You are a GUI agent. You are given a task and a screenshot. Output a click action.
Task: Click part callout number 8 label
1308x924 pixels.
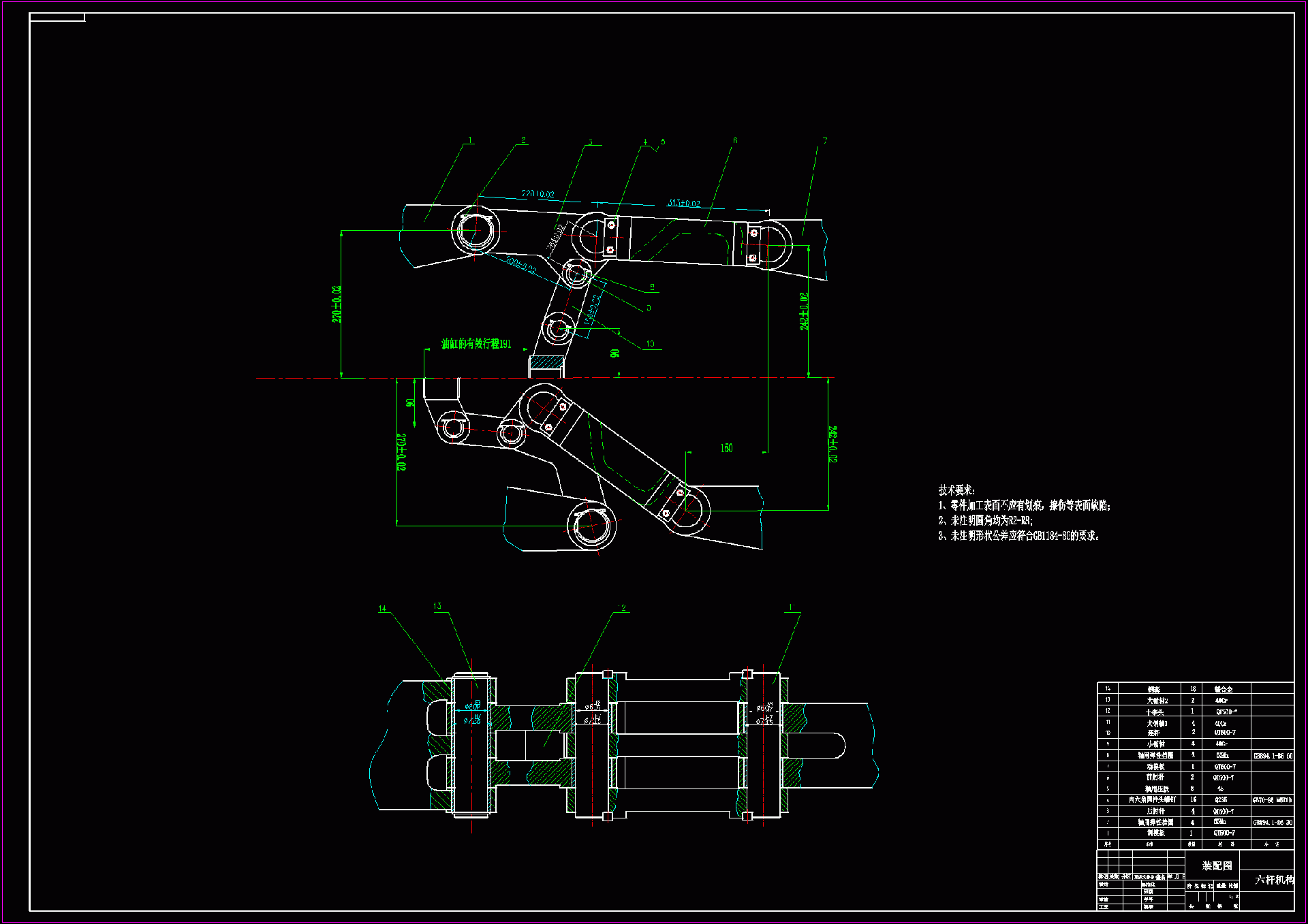click(652, 287)
